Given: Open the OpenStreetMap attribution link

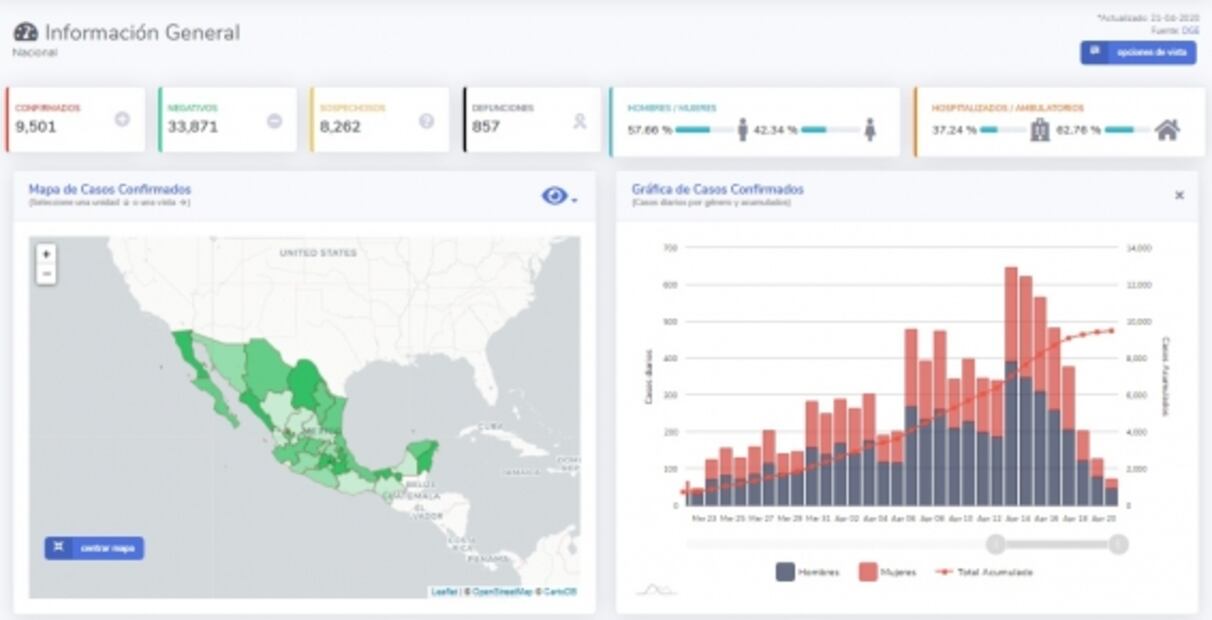Looking at the screenshot, I should pos(502,592).
